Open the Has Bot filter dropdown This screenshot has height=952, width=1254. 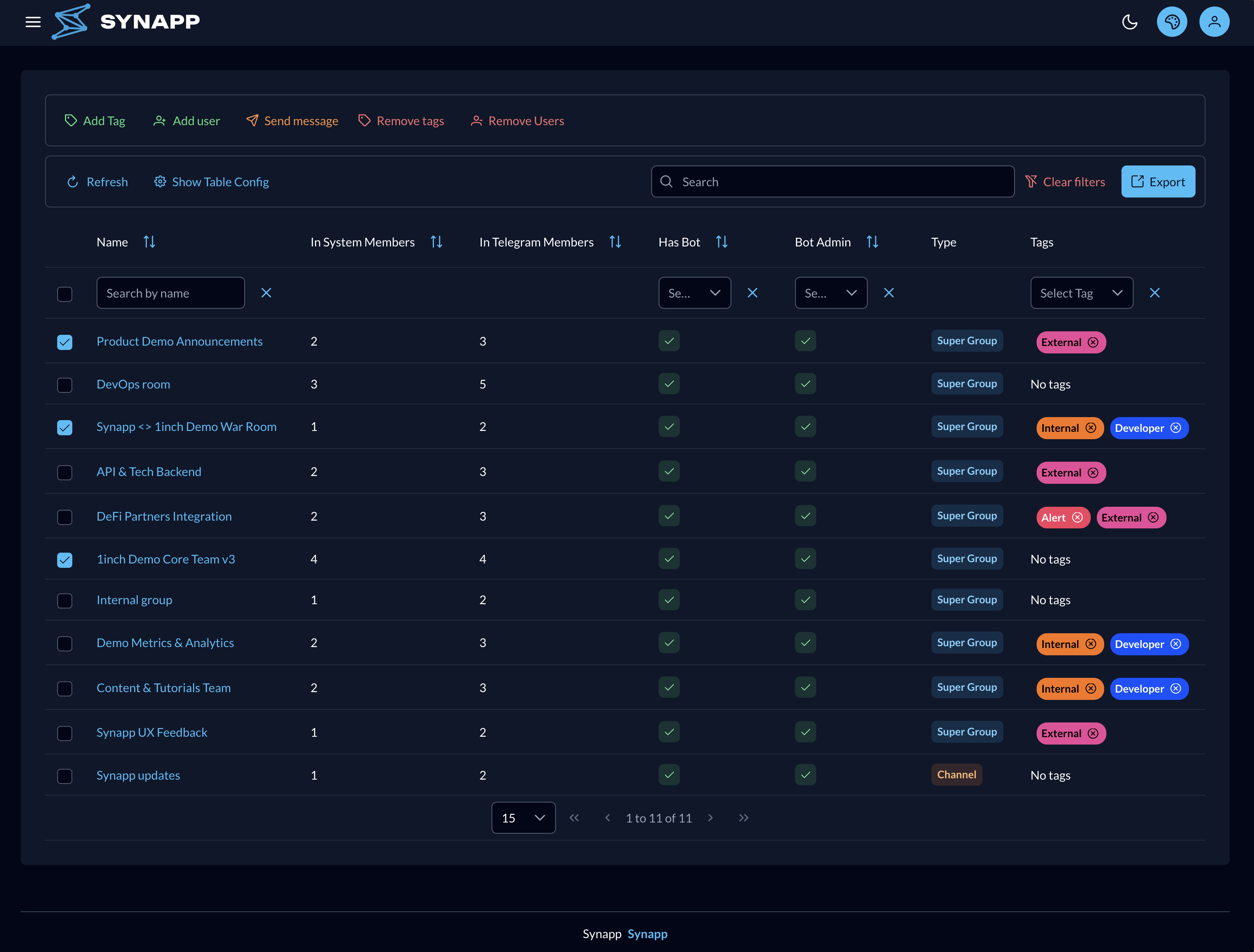click(695, 293)
